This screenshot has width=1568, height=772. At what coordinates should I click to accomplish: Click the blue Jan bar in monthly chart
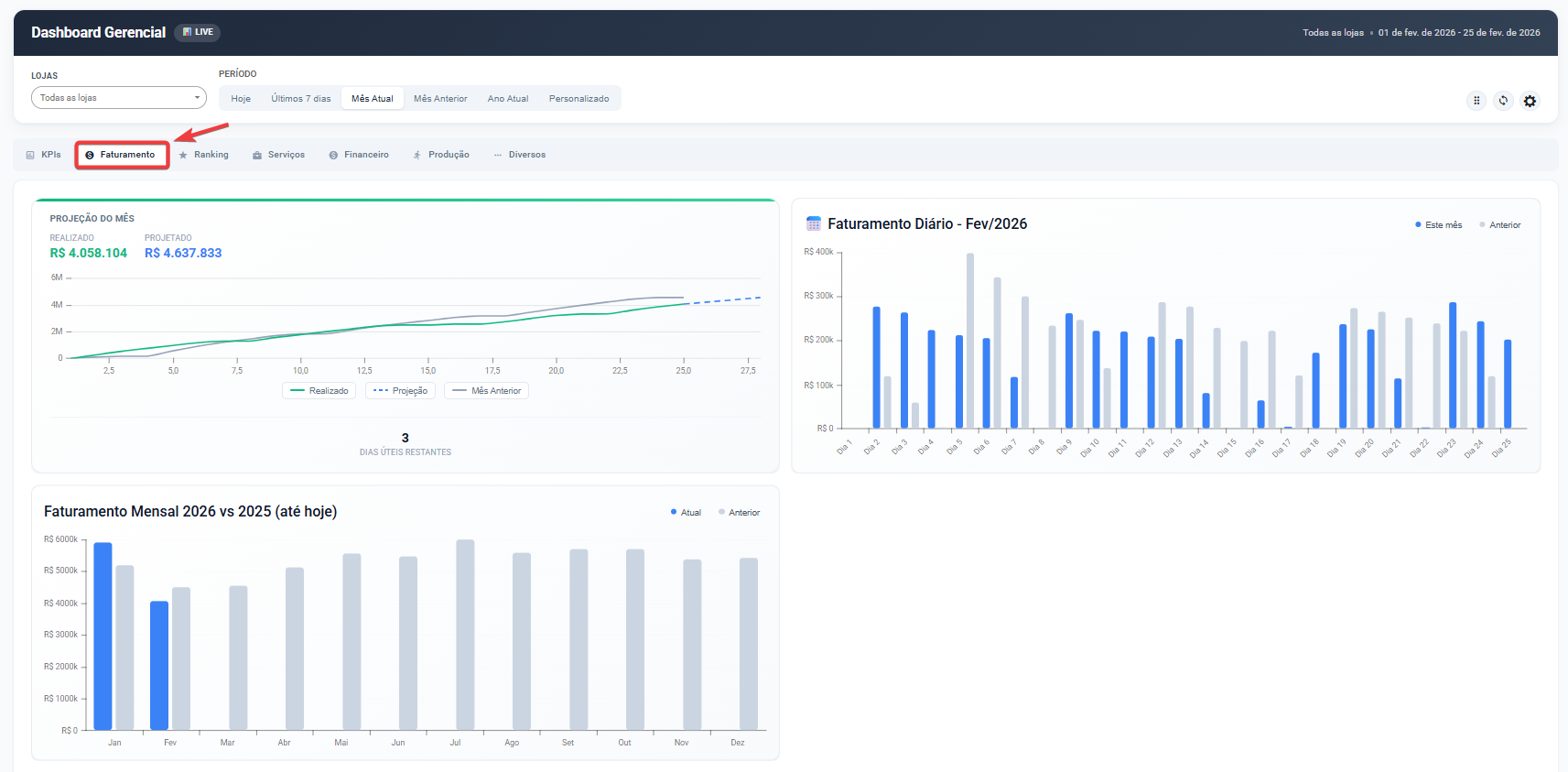pyautogui.click(x=103, y=636)
